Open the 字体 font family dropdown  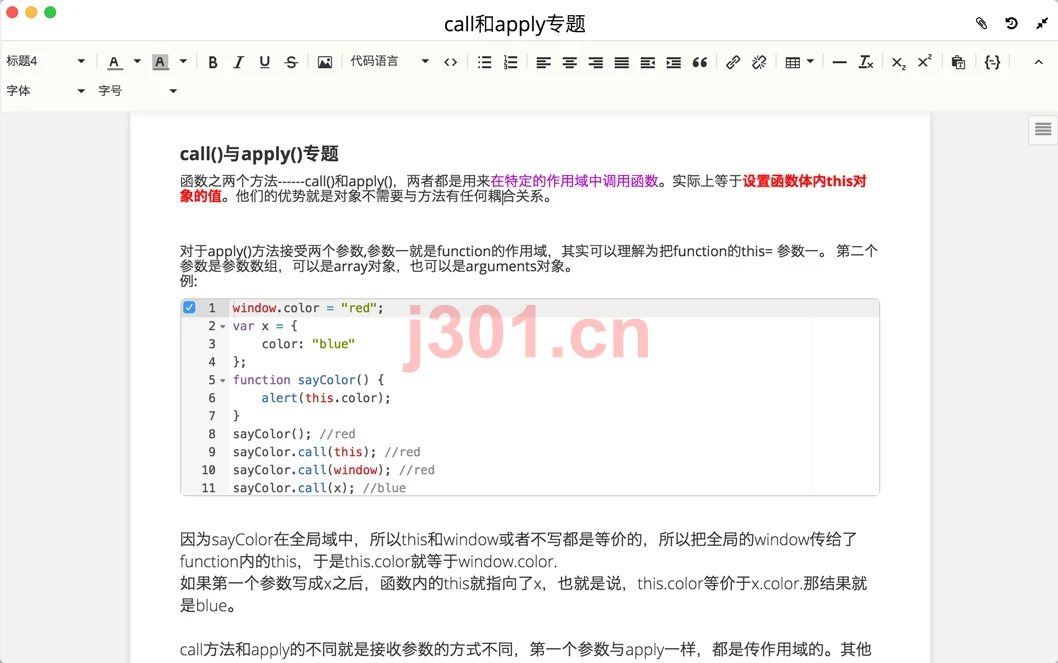point(46,90)
